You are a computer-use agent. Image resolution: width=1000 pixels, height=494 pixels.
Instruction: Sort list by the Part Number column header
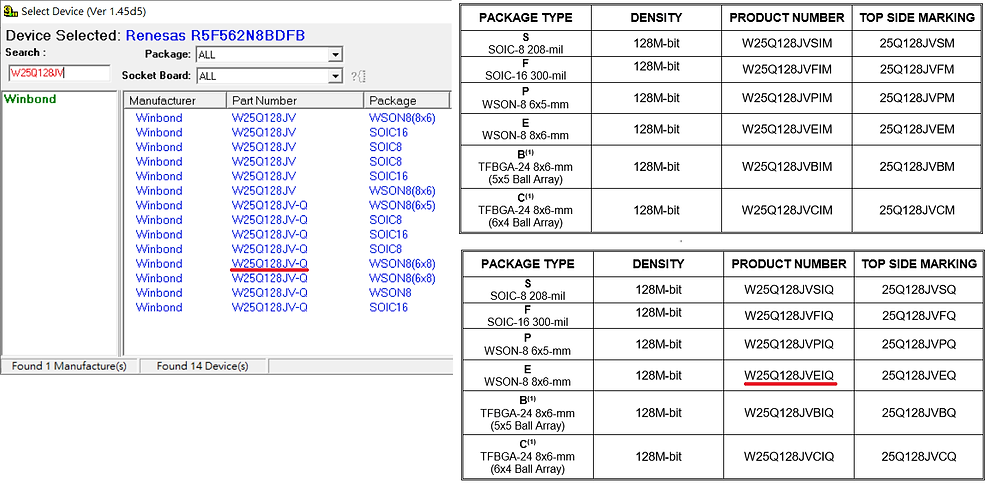click(x=295, y=101)
